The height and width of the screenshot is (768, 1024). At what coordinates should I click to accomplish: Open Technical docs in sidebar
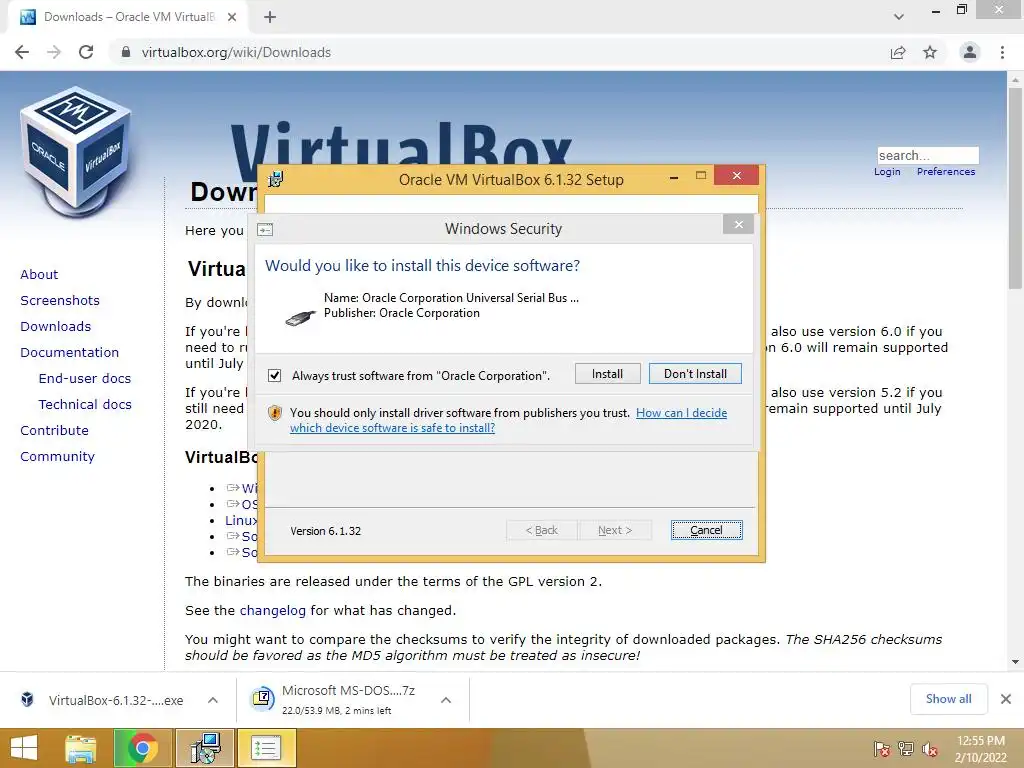(85, 405)
